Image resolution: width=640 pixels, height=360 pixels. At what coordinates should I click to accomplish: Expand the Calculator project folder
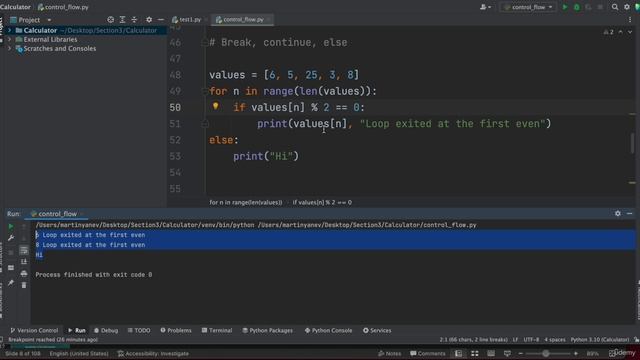coord(9,30)
